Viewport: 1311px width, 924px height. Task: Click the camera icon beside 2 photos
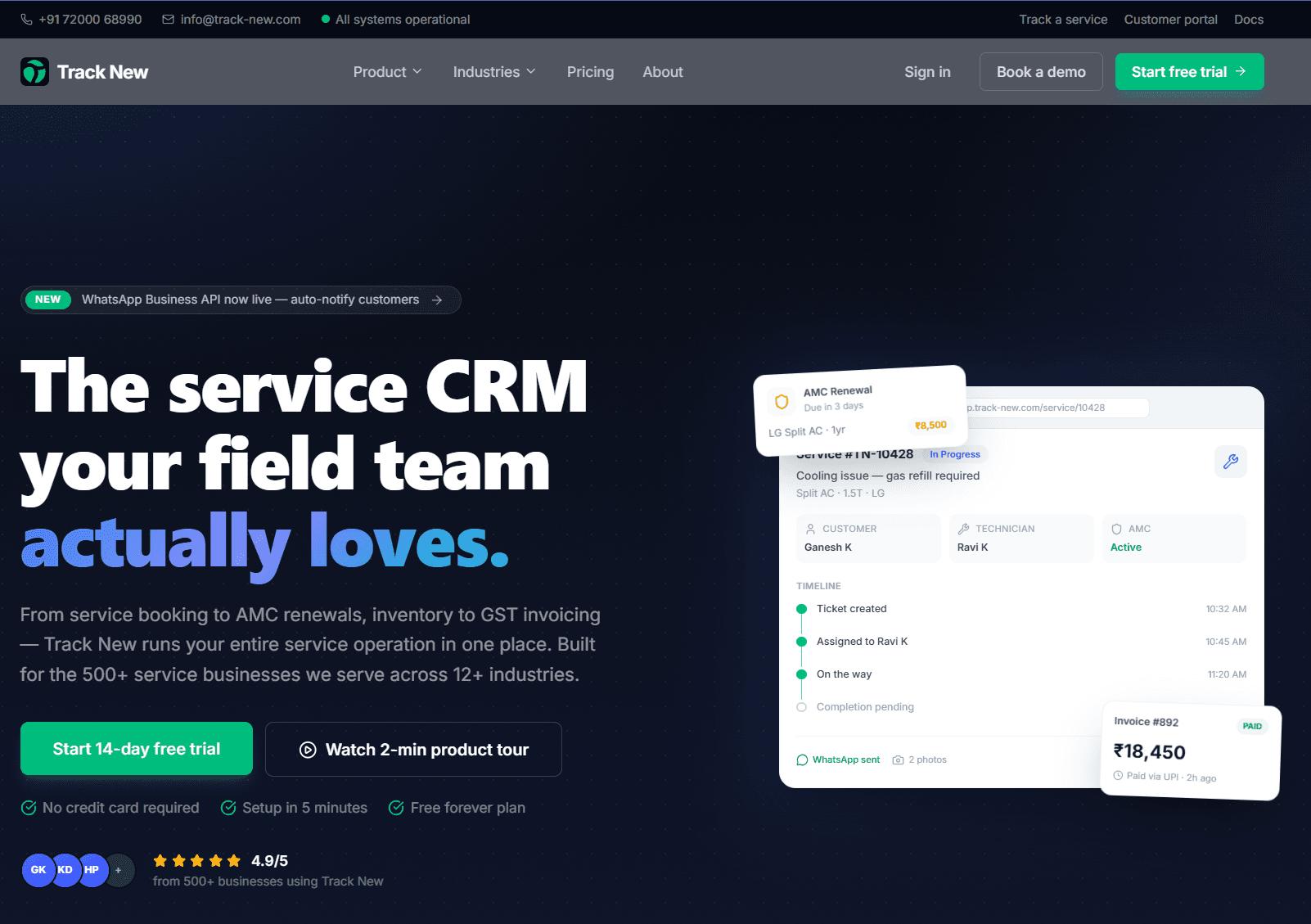tap(898, 760)
